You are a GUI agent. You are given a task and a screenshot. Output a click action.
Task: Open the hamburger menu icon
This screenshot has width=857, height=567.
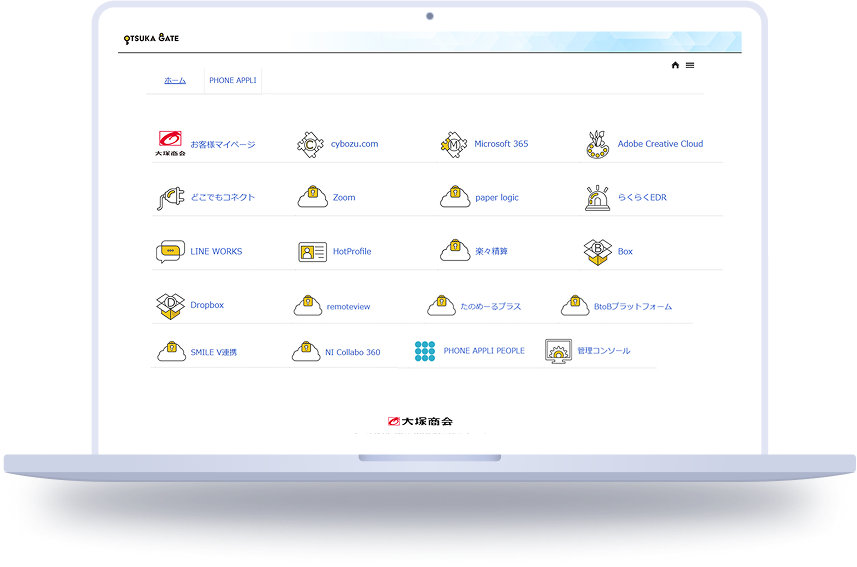pos(690,65)
